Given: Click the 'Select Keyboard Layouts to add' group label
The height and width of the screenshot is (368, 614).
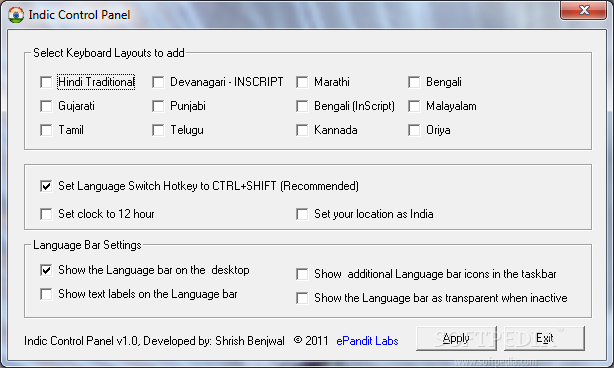Looking at the screenshot, I should (108, 53).
